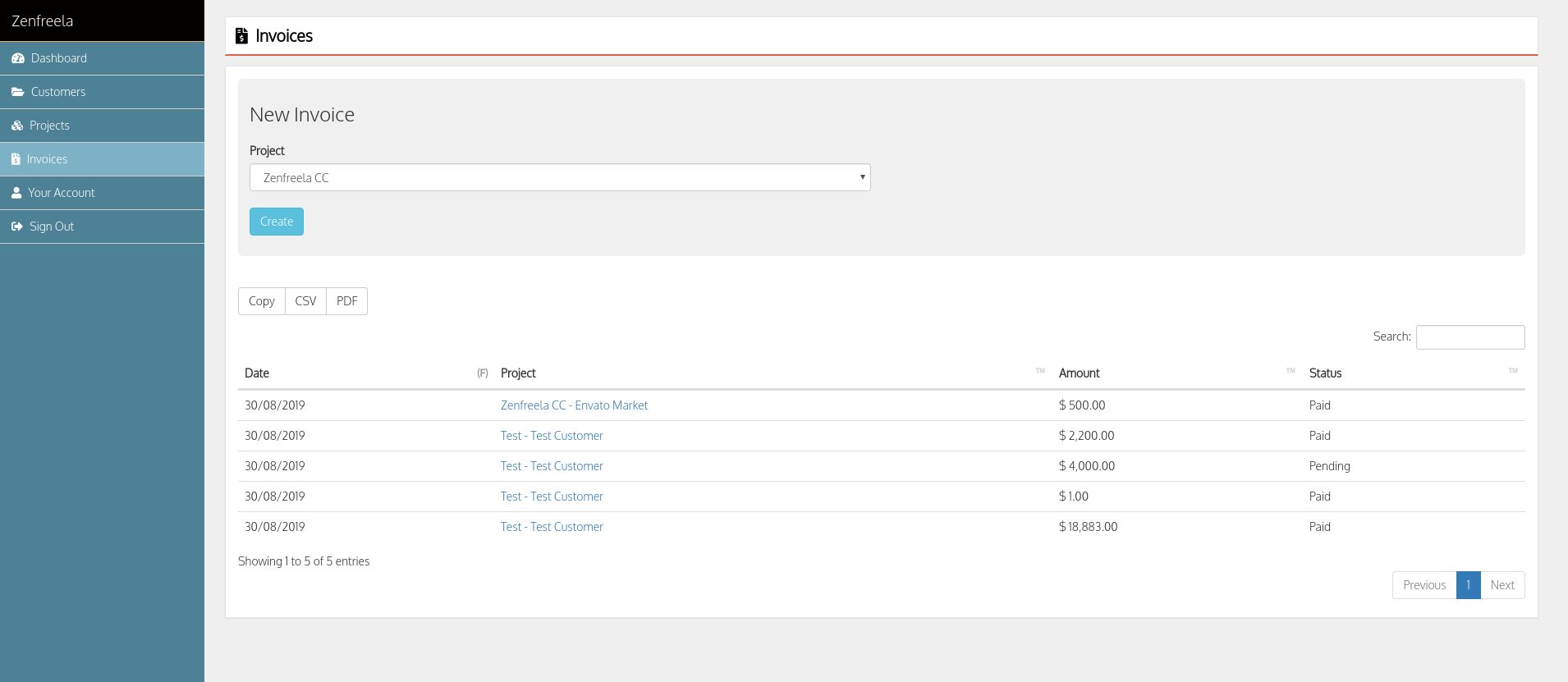
Task: Click the Sign Out arrow icon
Action: pos(17,227)
